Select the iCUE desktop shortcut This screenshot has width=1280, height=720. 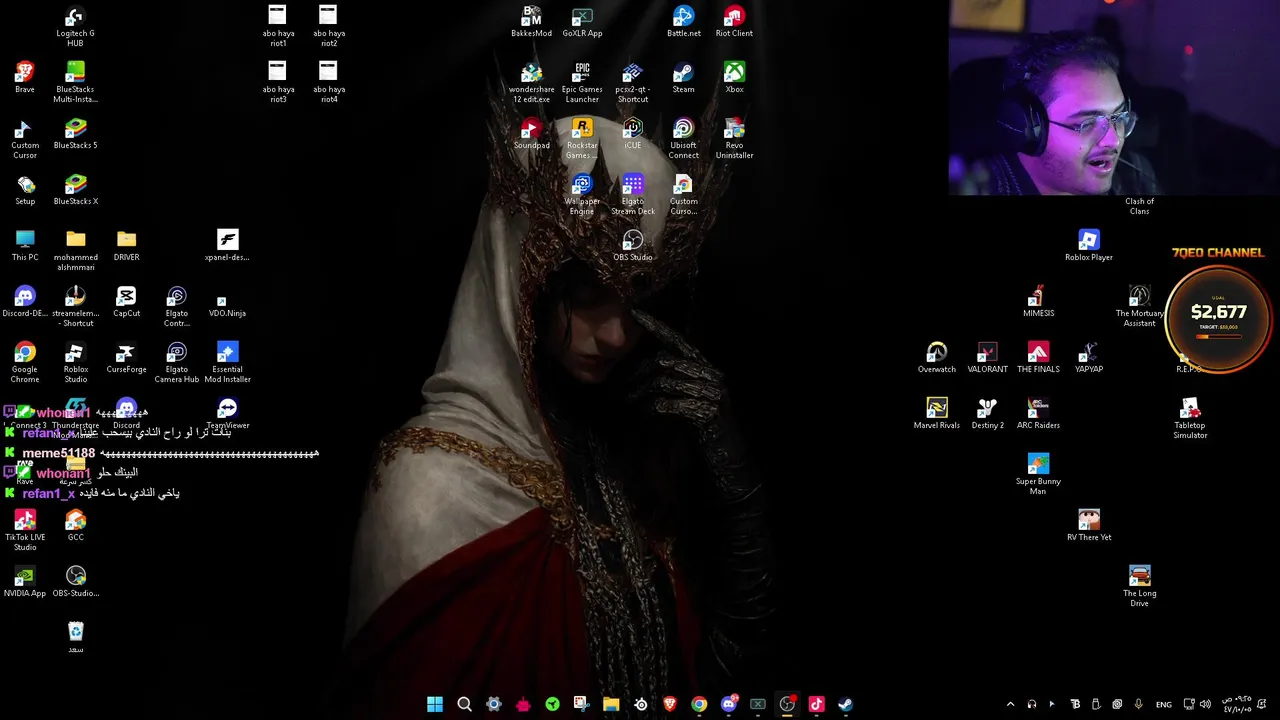pyautogui.click(x=632, y=134)
